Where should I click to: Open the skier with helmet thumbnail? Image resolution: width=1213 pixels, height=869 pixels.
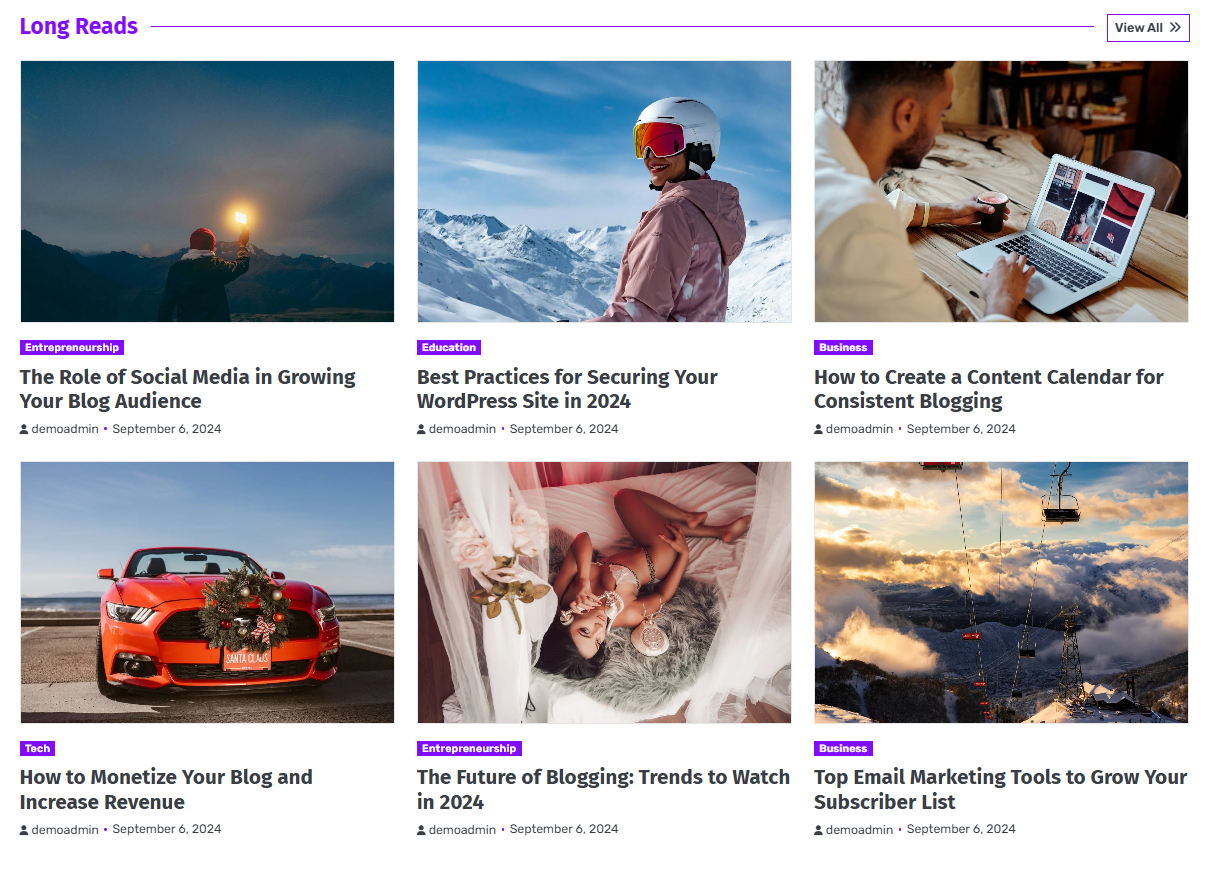604,191
